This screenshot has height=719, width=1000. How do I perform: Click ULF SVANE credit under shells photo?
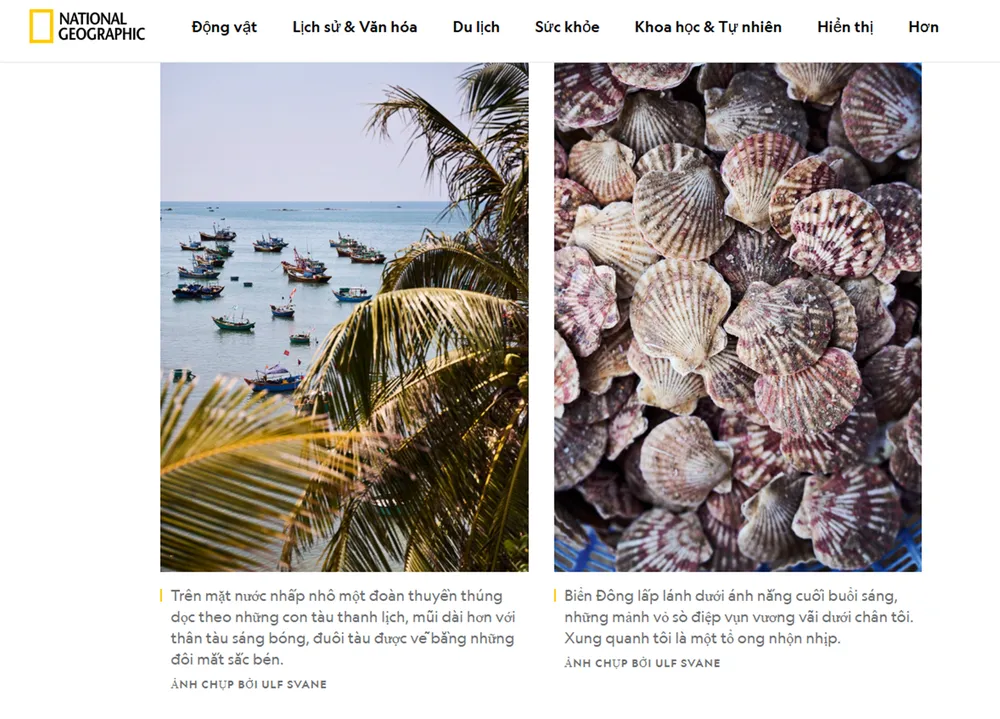point(642,663)
